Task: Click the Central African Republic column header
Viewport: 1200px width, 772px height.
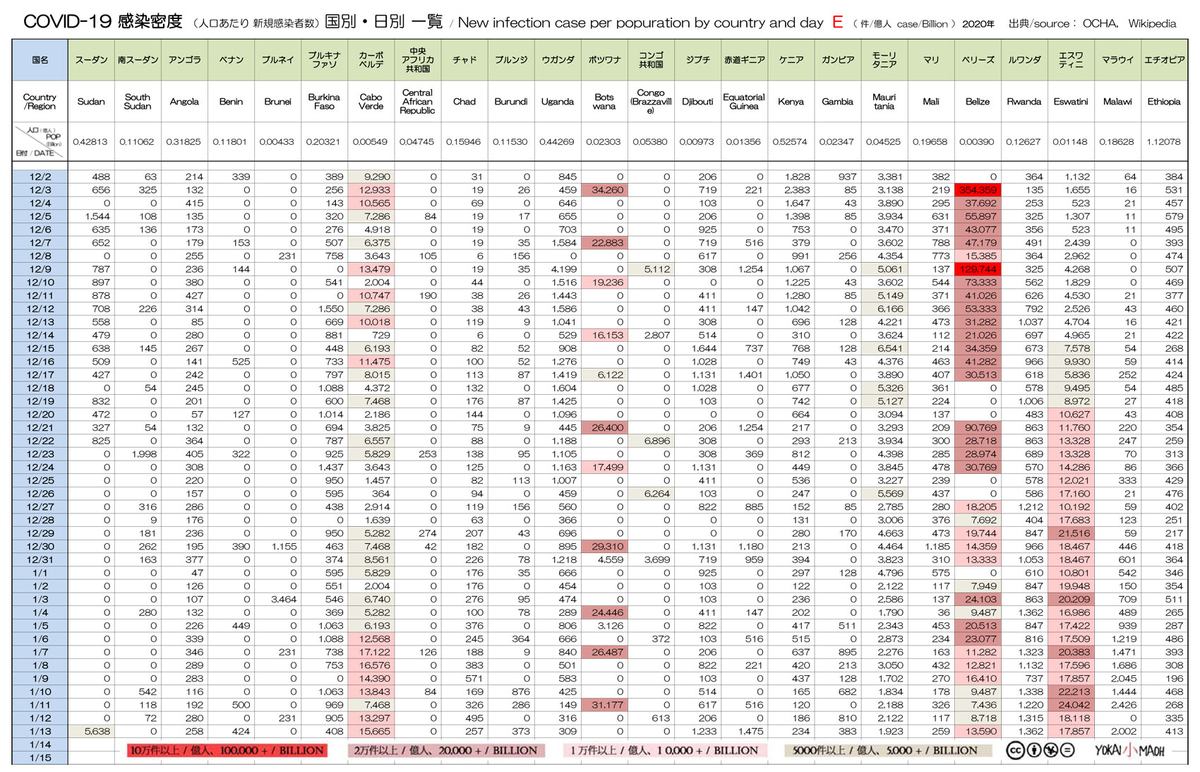Action: pos(417,102)
